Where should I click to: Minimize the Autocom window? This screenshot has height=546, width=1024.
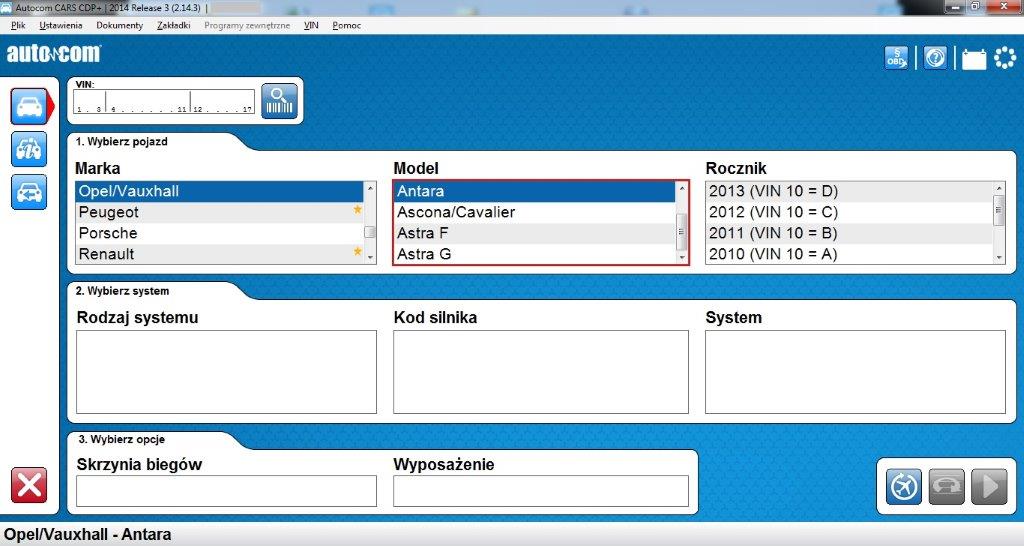pyautogui.click(x=955, y=7)
